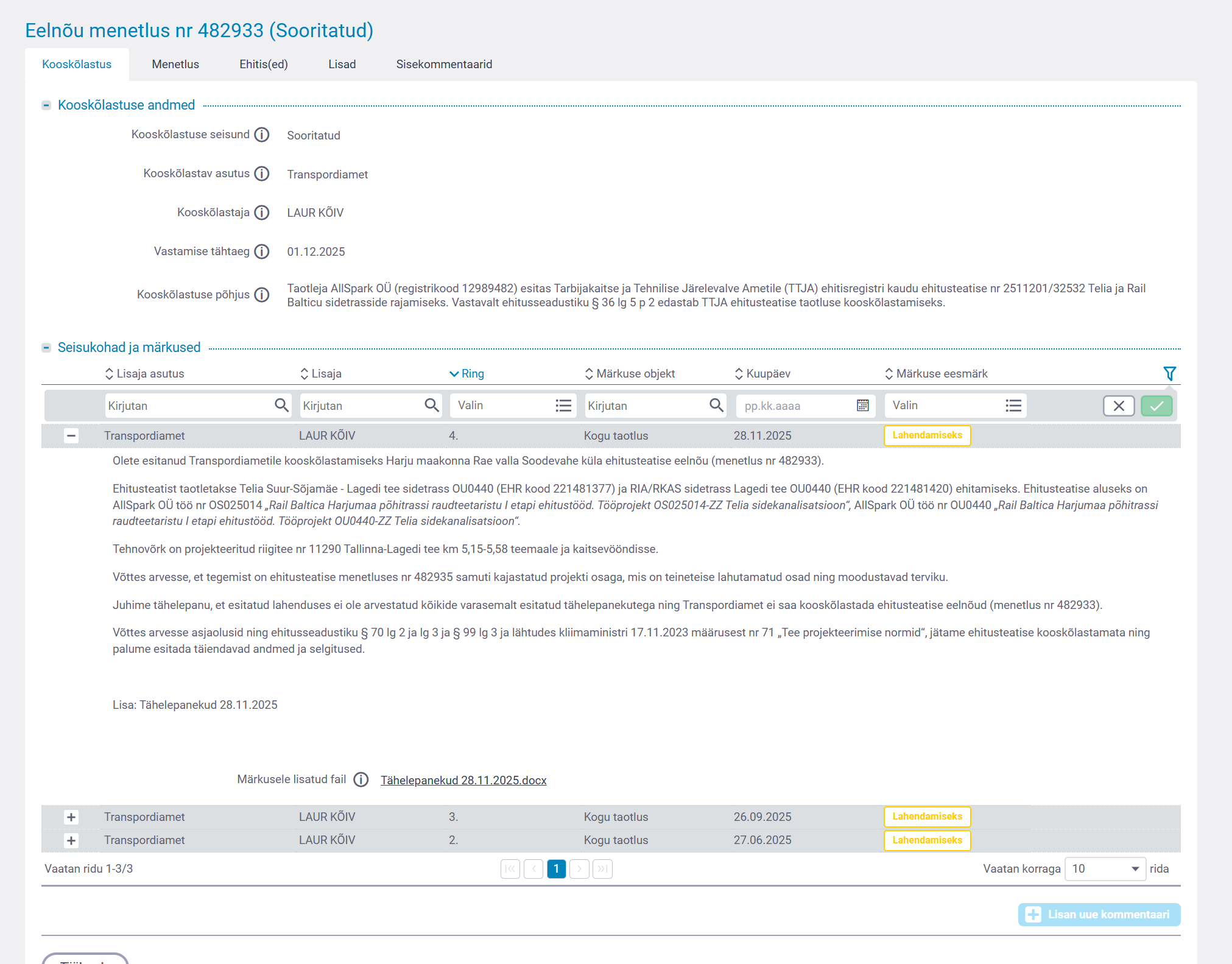Click info icon next to Märkusele lisatud fail
This screenshot has height=964, width=1232.
(361, 779)
